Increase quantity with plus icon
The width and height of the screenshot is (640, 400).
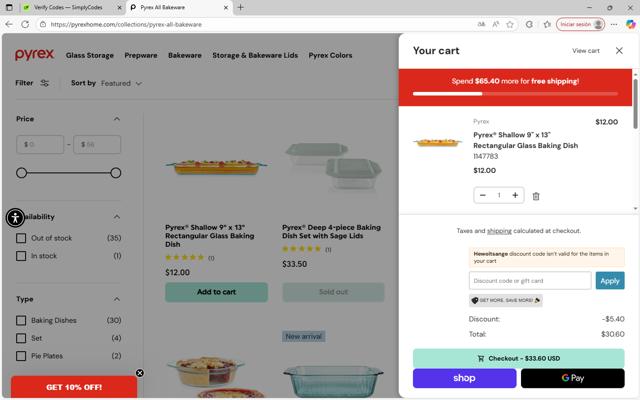tap(515, 195)
